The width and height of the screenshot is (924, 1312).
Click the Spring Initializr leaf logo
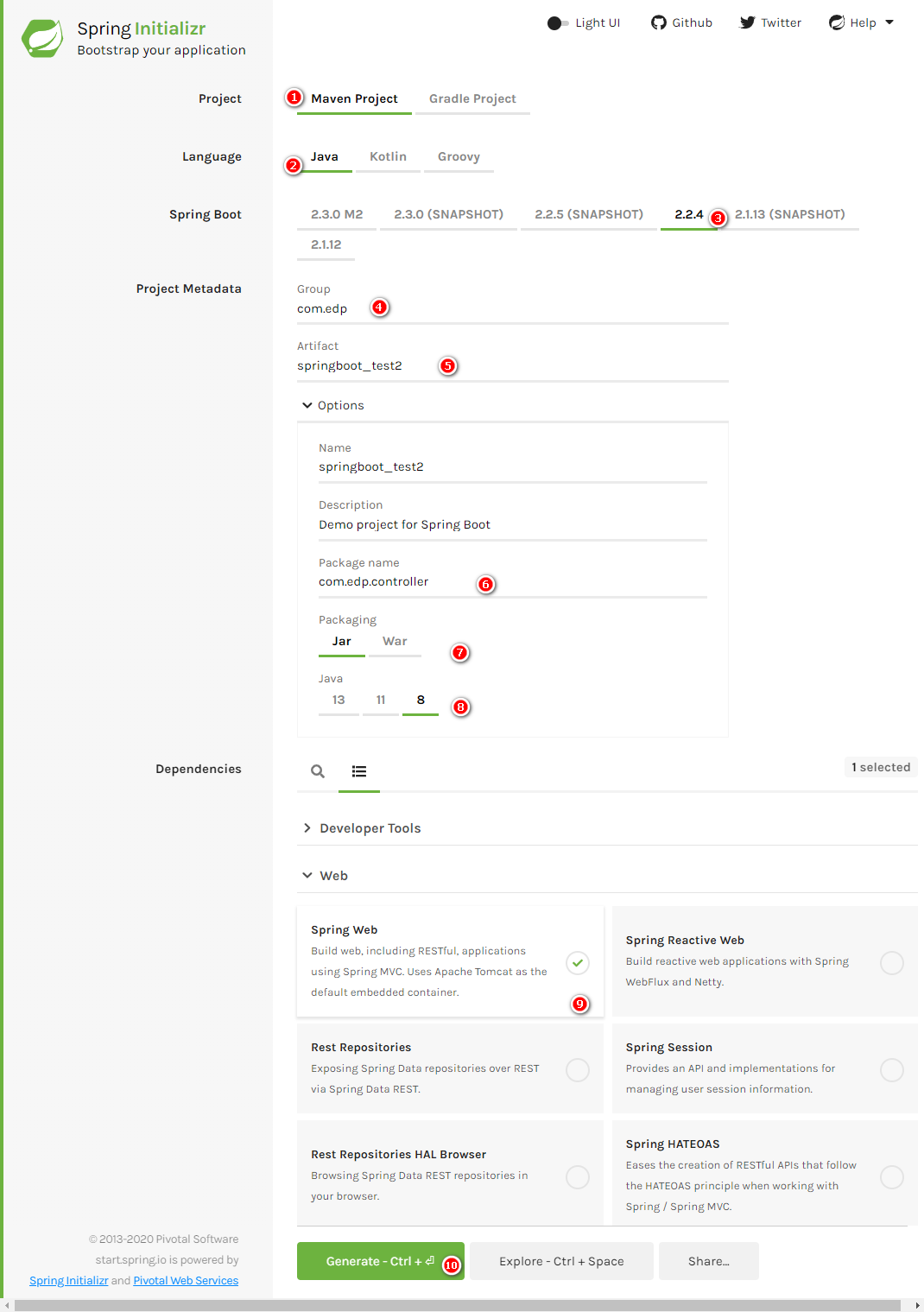coord(42,38)
